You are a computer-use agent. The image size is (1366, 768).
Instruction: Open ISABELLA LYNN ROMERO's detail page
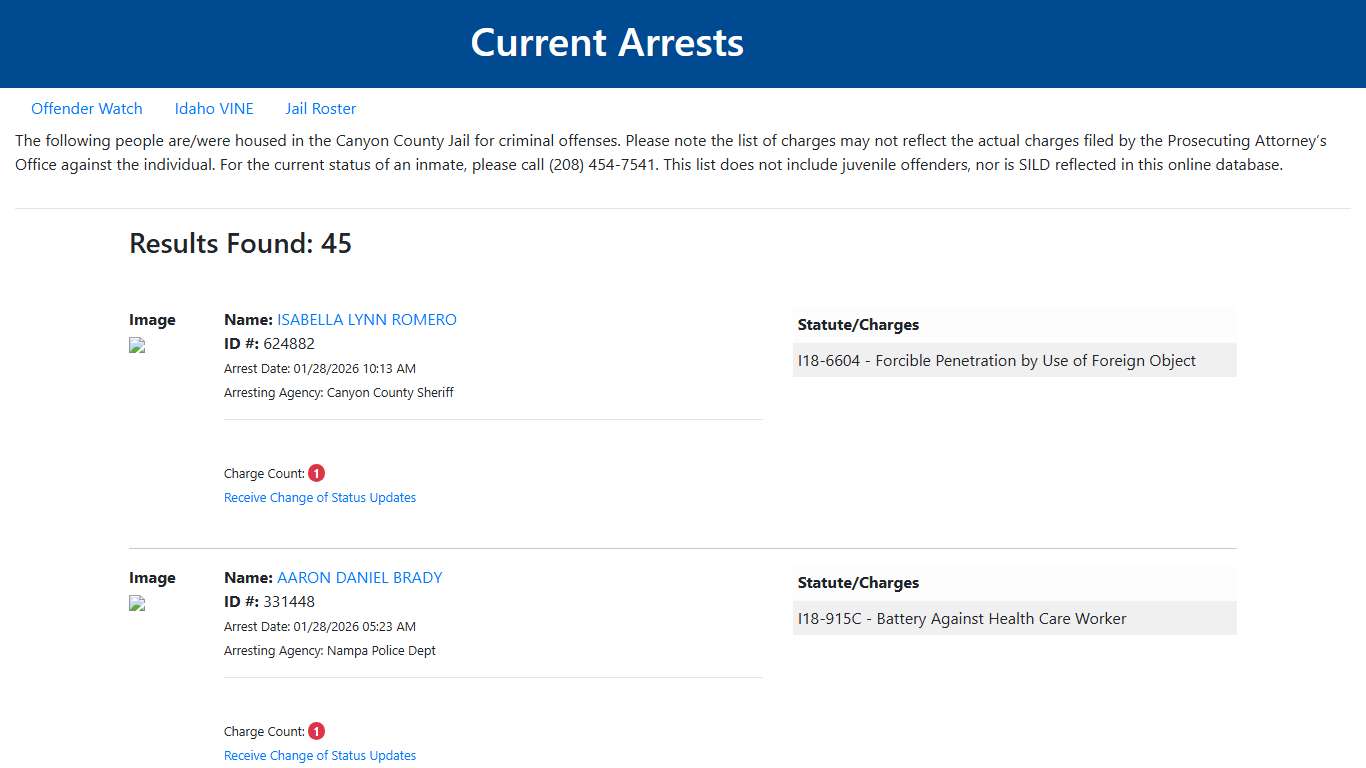pos(366,319)
